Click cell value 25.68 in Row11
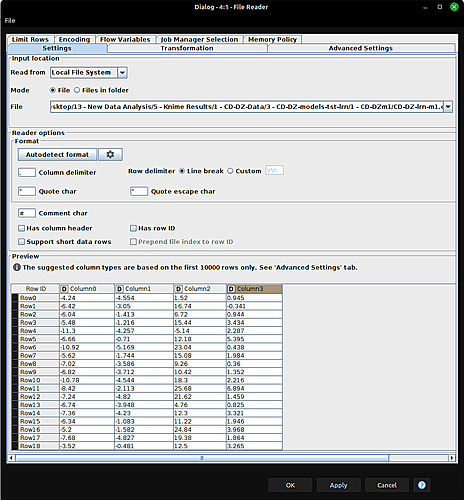 [x=200, y=389]
